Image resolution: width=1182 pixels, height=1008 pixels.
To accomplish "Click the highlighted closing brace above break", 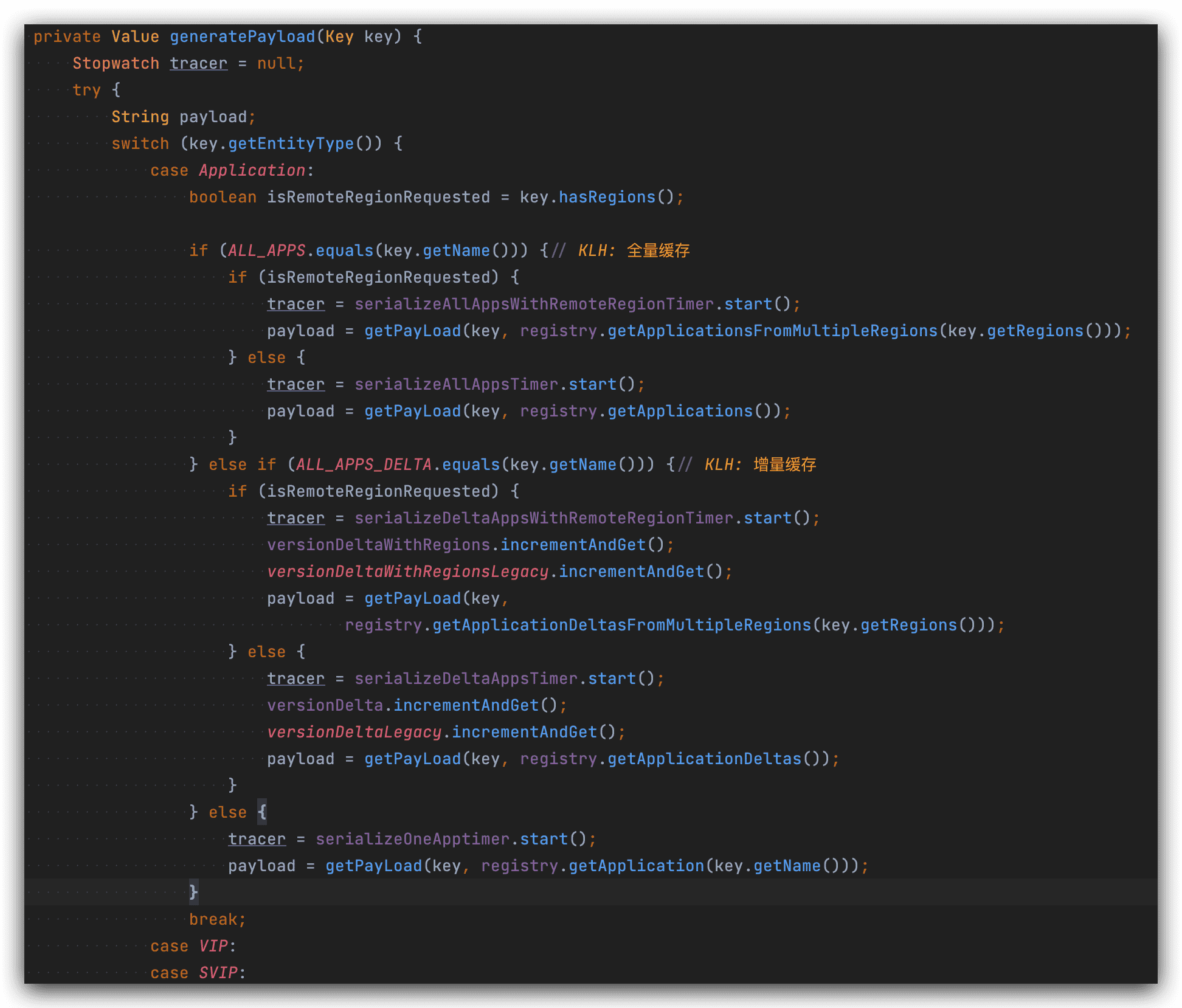I will 194,893.
